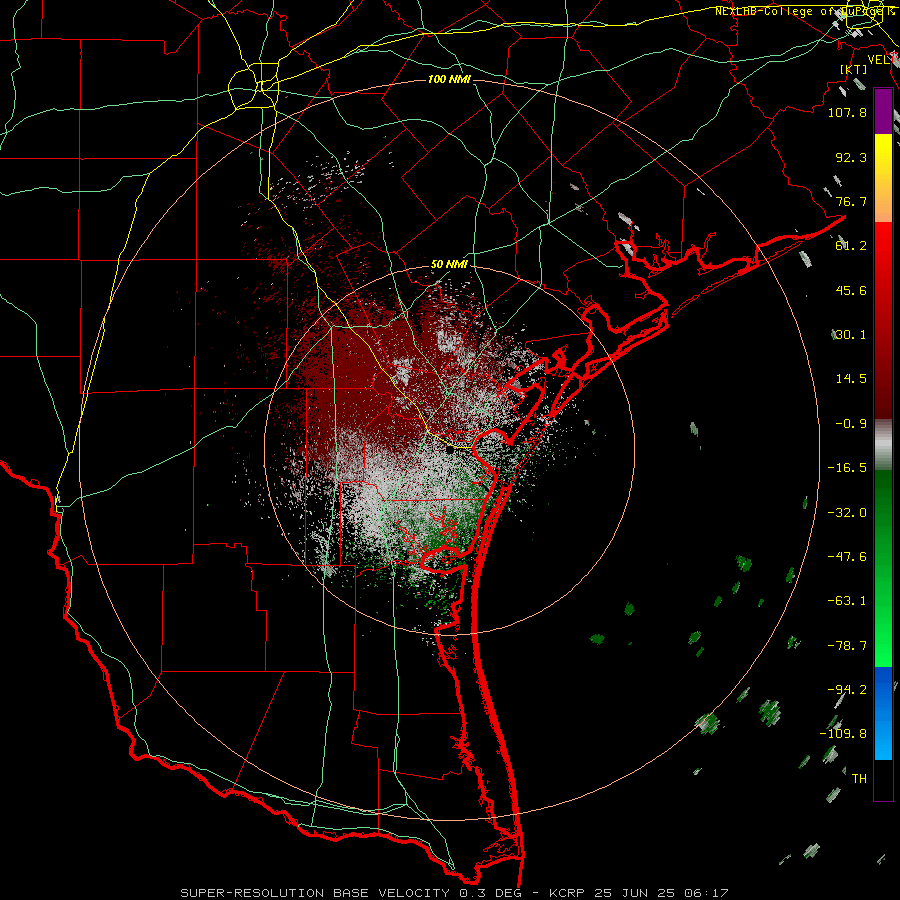900x900 pixels.
Task: Click the -0.9 legend value
Action: tap(851, 424)
